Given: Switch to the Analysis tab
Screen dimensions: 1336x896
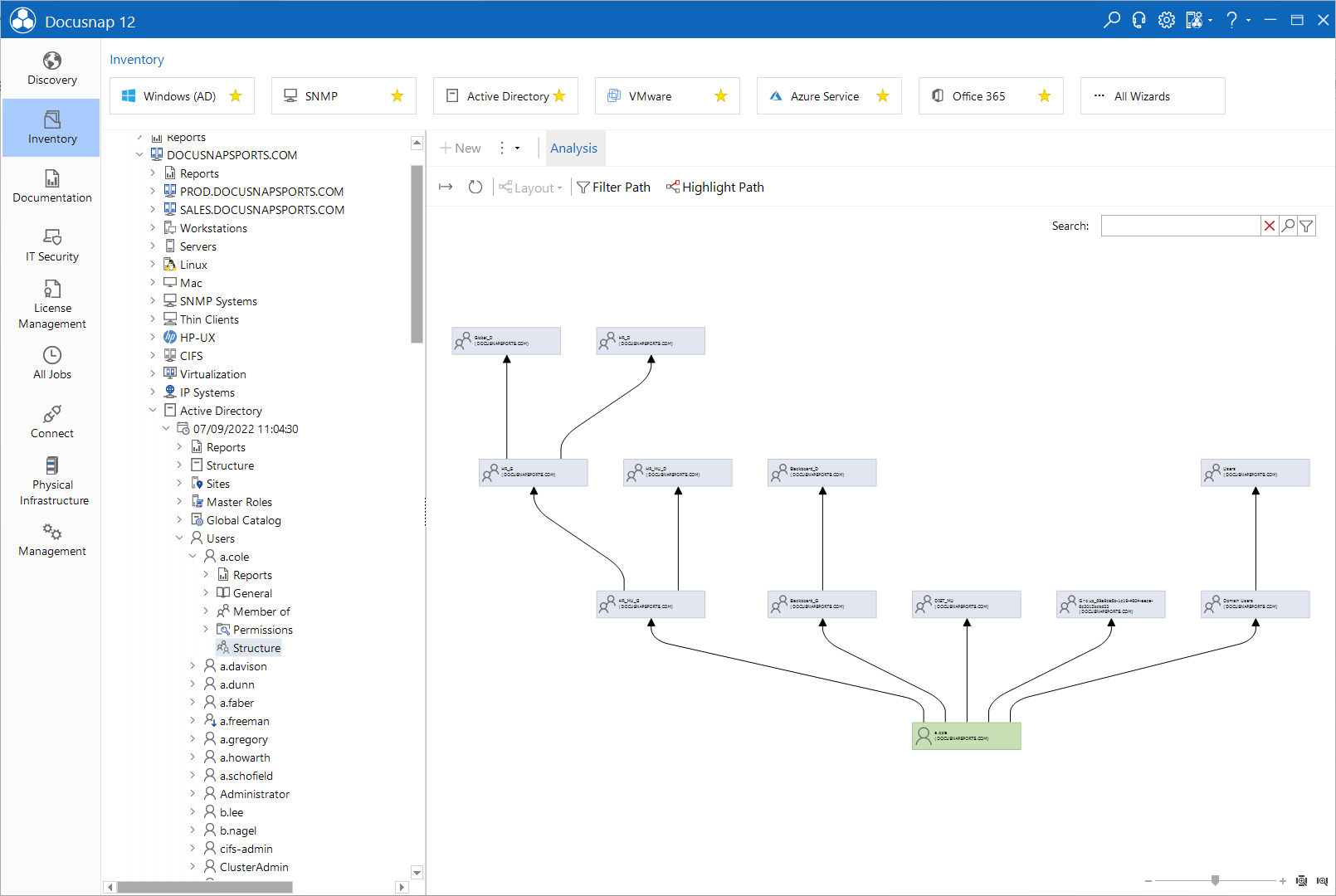Looking at the screenshot, I should pyautogui.click(x=573, y=148).
